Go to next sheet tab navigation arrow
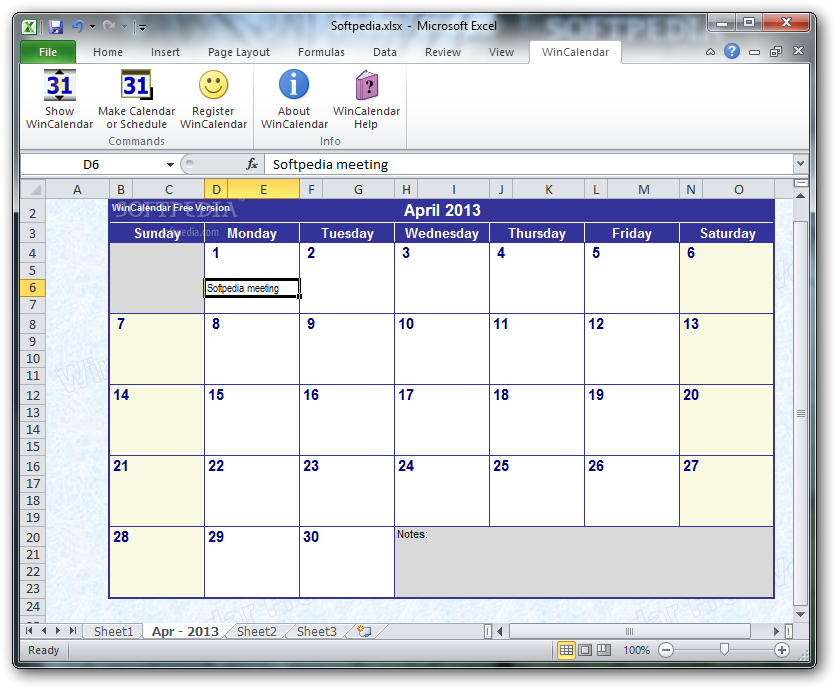The height and width of the screenshot is (689, 837). pos(58,631)
